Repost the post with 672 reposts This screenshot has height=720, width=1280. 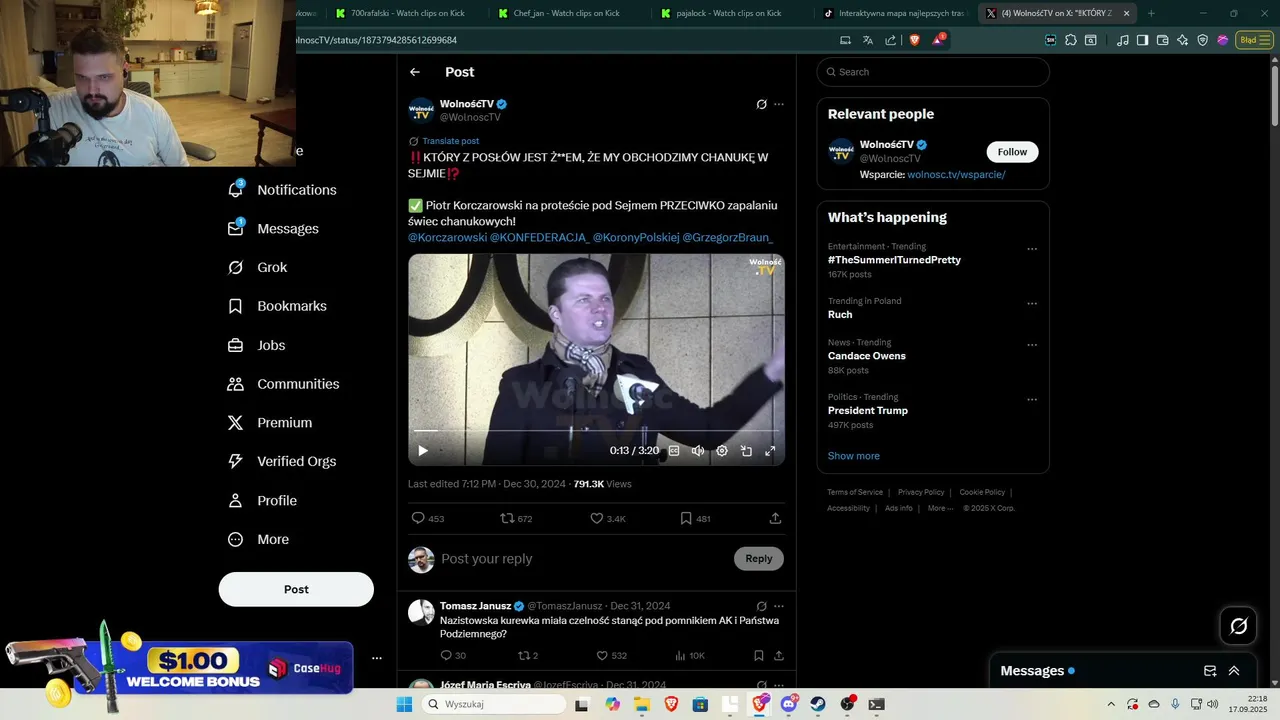[x=507, y=518]
